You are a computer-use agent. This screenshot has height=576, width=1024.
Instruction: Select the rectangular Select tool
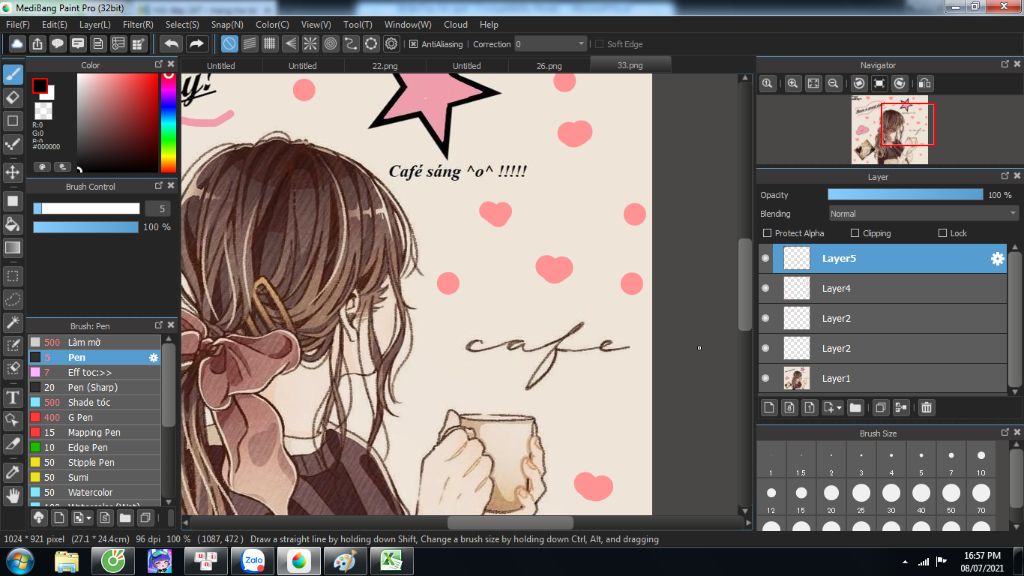13,276
